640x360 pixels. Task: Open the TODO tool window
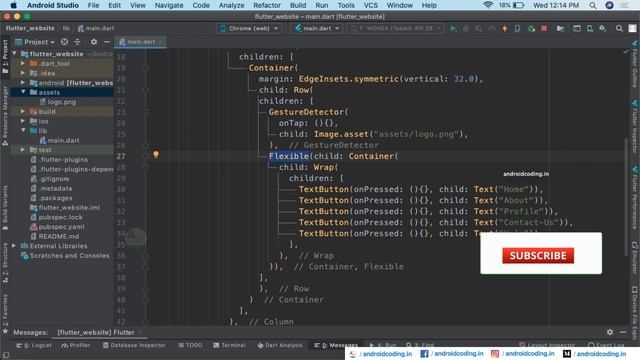(190, 345)
